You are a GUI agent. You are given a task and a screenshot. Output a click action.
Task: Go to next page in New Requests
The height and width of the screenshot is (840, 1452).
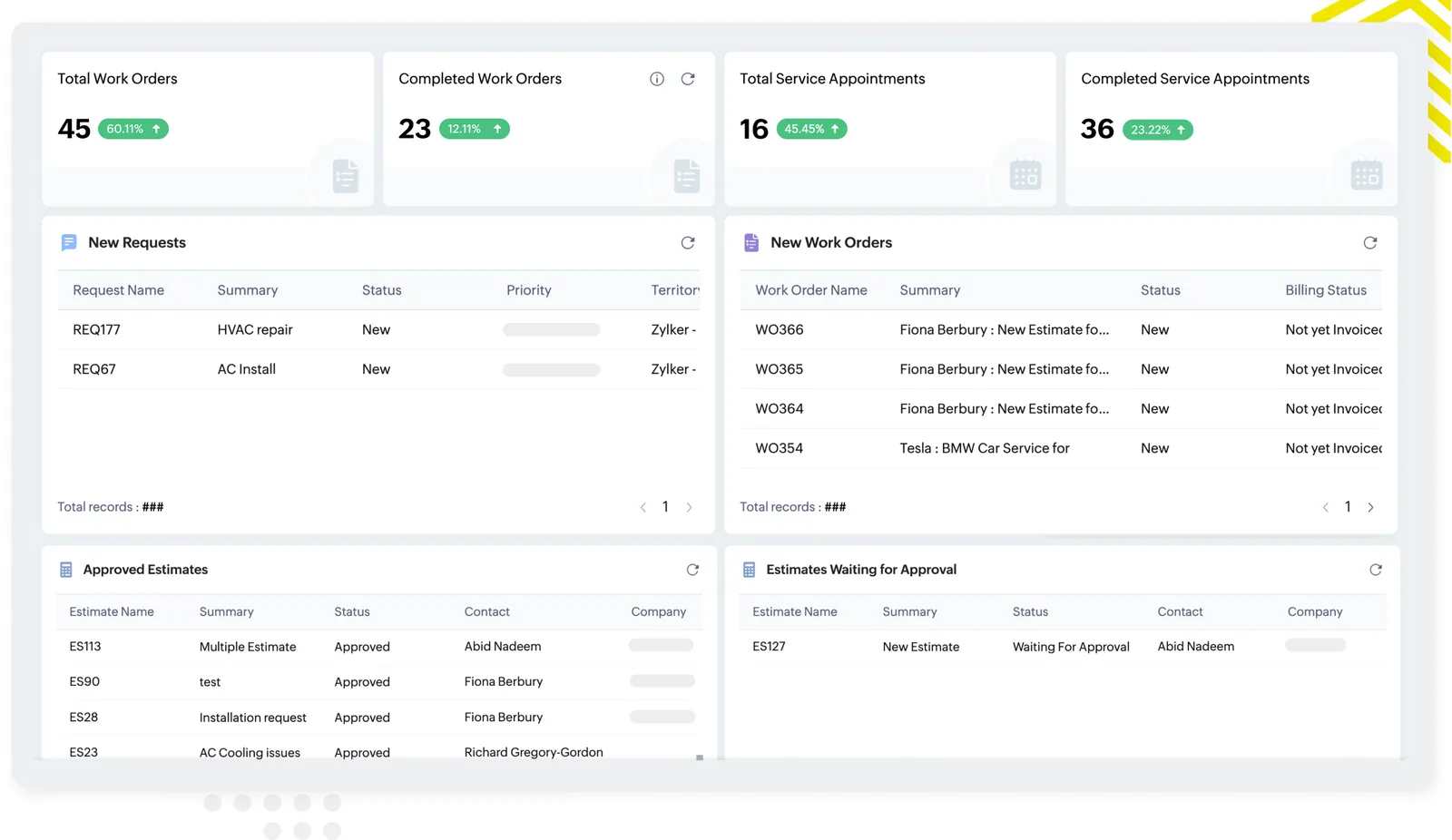[x=689, y=507]
